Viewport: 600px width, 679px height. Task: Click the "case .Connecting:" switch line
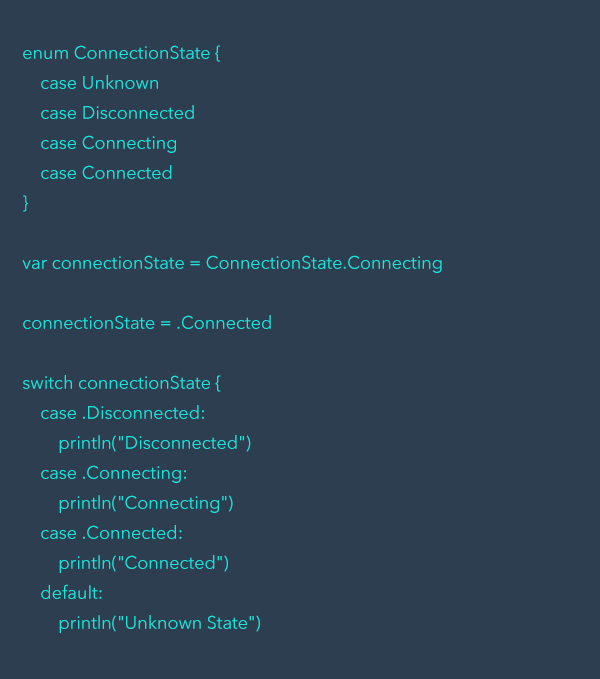click(113, 473)
